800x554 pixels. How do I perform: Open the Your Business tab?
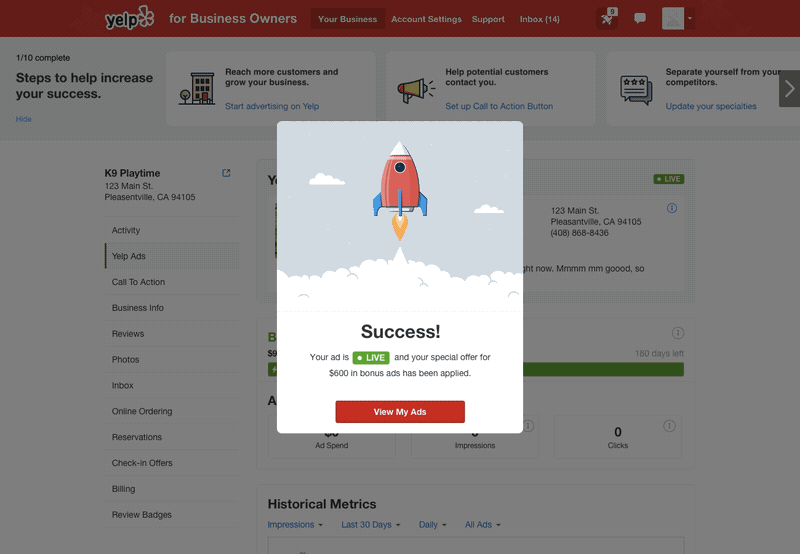(x=347, y=19)
